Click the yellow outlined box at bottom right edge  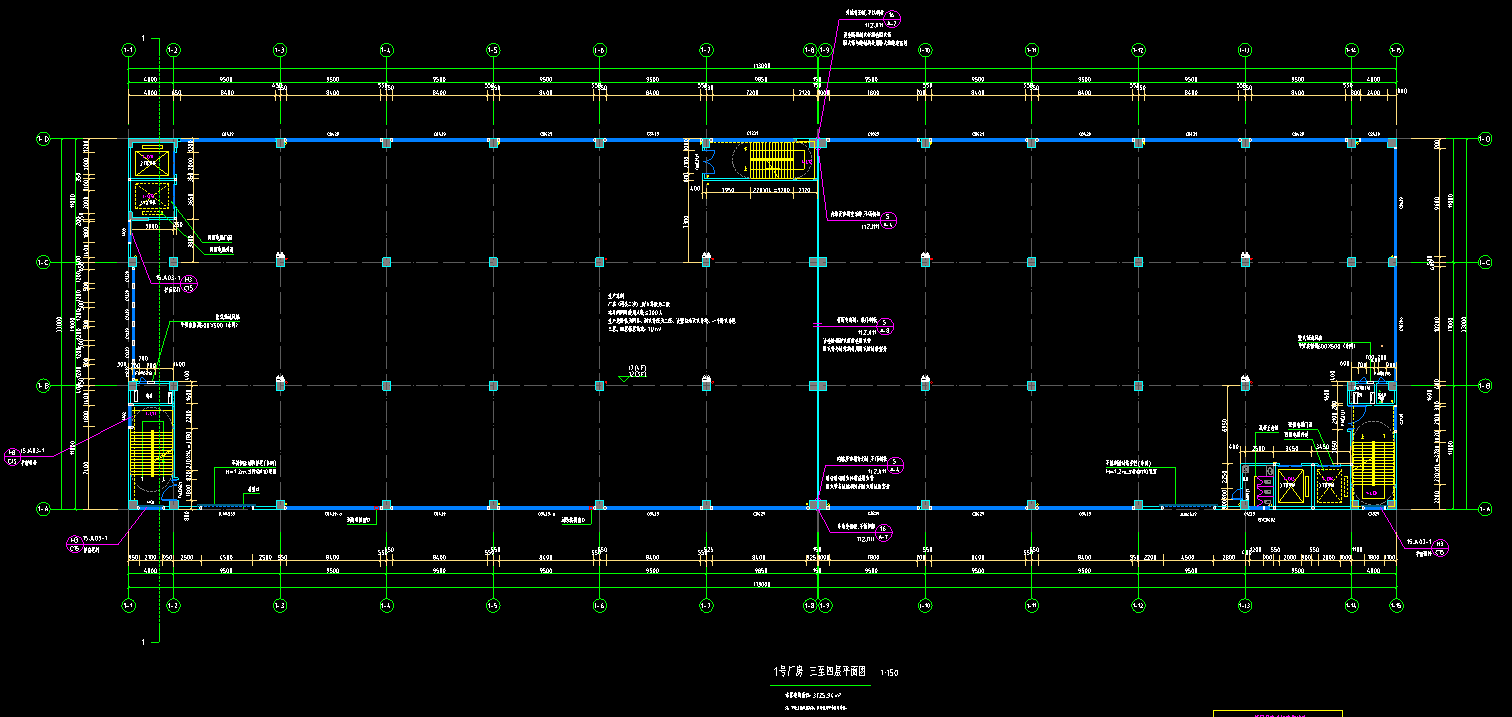click(x=1277, y=713)
